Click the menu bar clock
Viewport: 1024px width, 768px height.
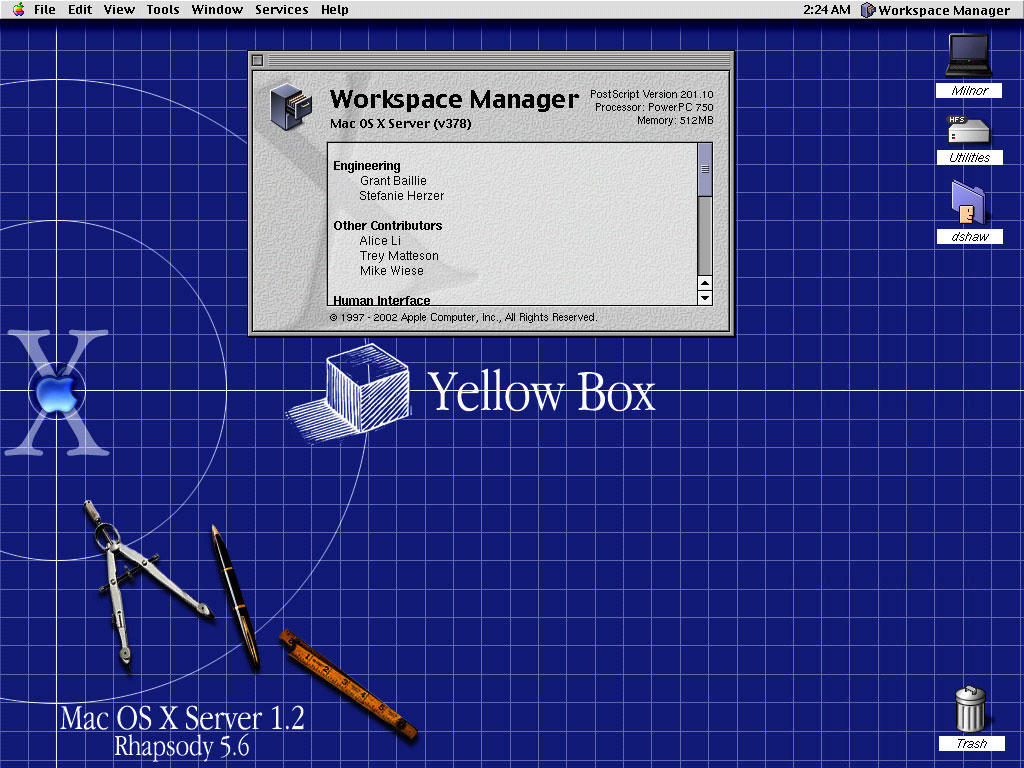click(826, 10)
